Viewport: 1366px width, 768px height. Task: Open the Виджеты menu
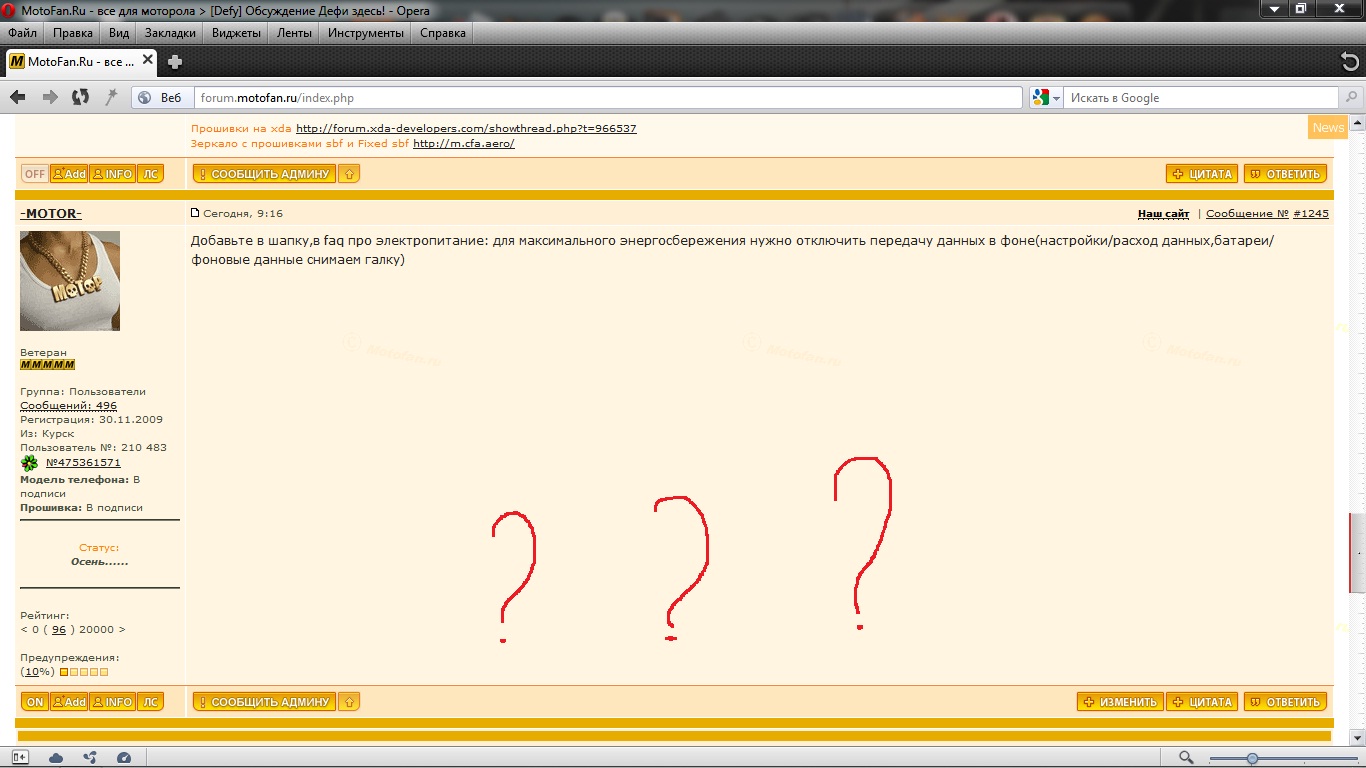click(x=236, y=33)
